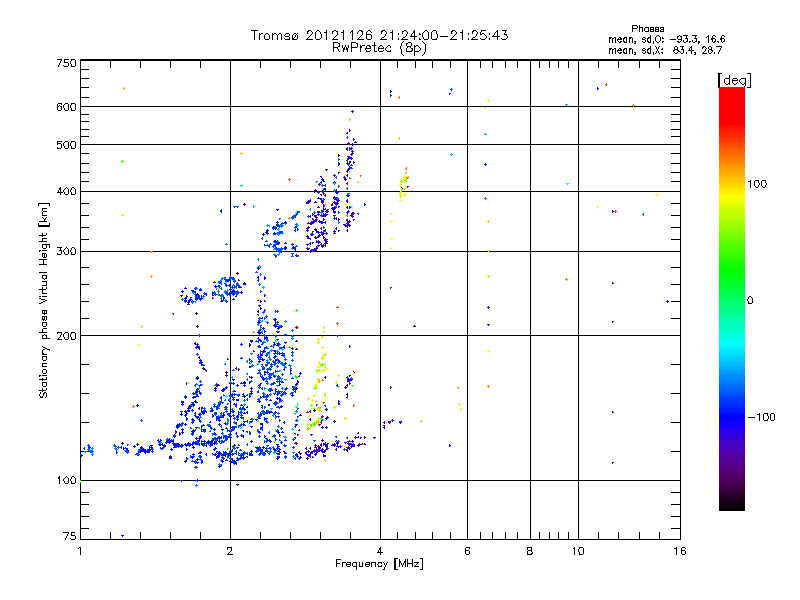Click the y-axis tick label '400'
The height and width of the screenshot is (600, 800).
(x=66, y=192)
